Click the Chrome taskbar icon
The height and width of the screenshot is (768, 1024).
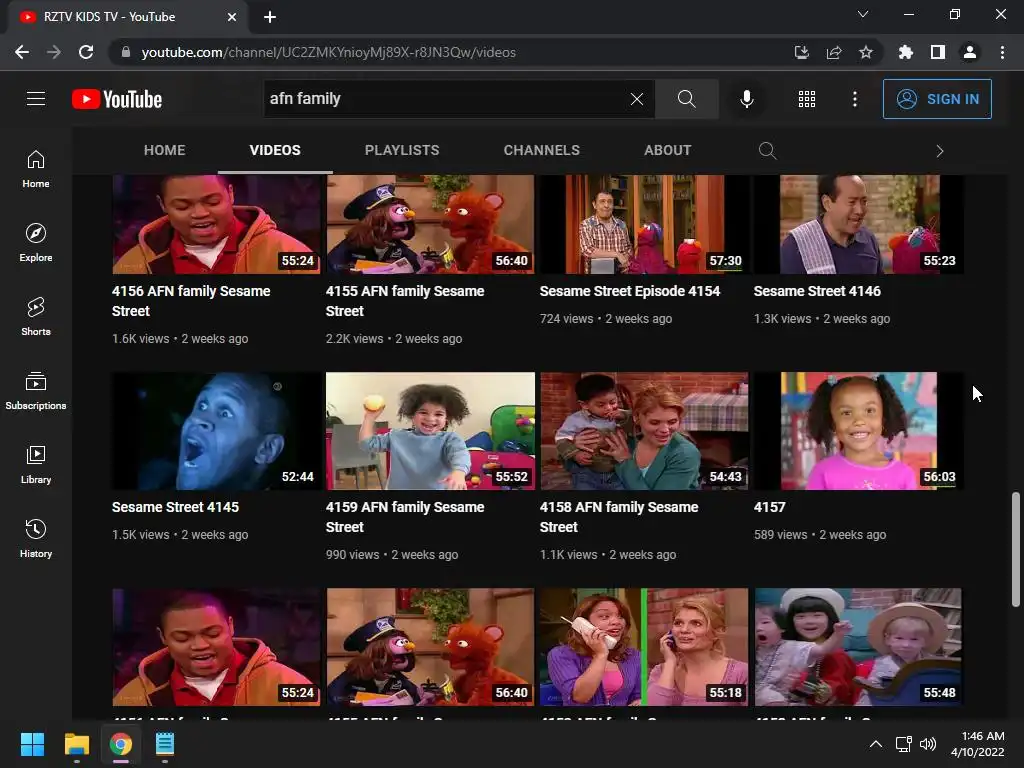point(121,744)
